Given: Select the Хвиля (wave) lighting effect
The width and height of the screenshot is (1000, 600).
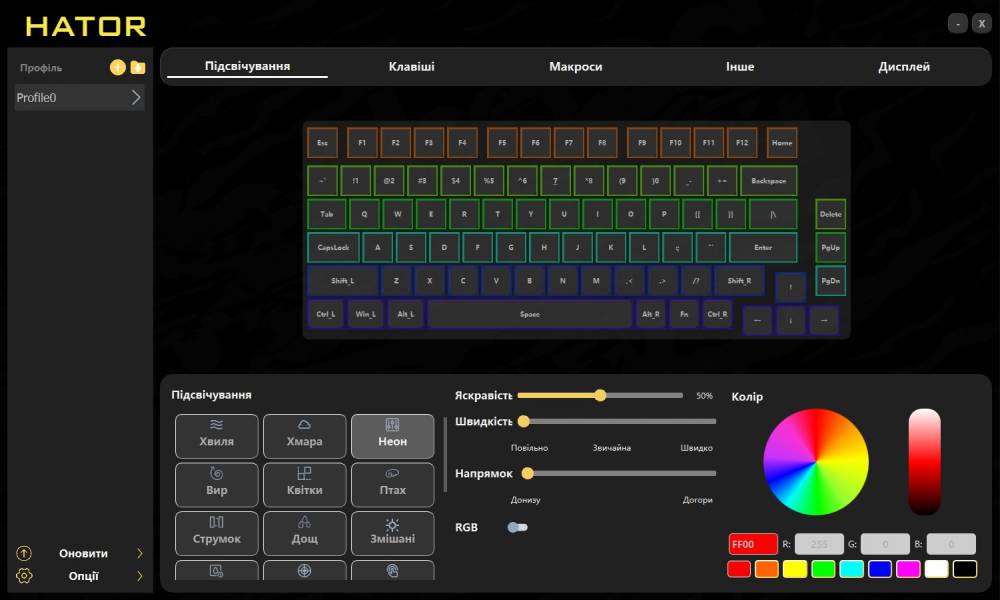Looking at the screenshot, I should 217,436.
